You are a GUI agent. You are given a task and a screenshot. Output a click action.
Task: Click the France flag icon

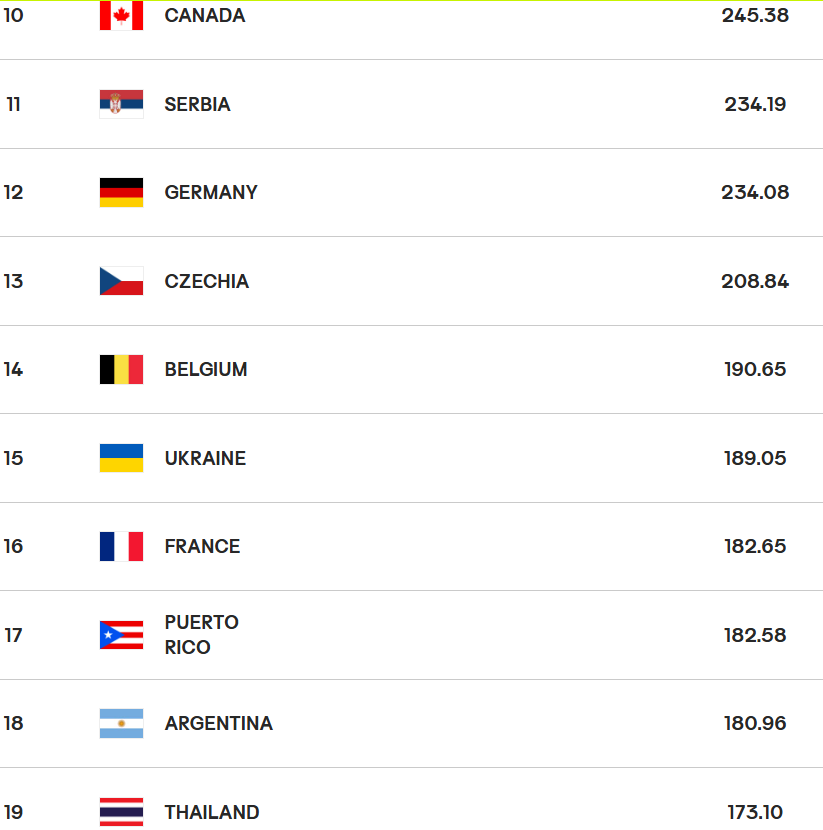tap(121, 546)
